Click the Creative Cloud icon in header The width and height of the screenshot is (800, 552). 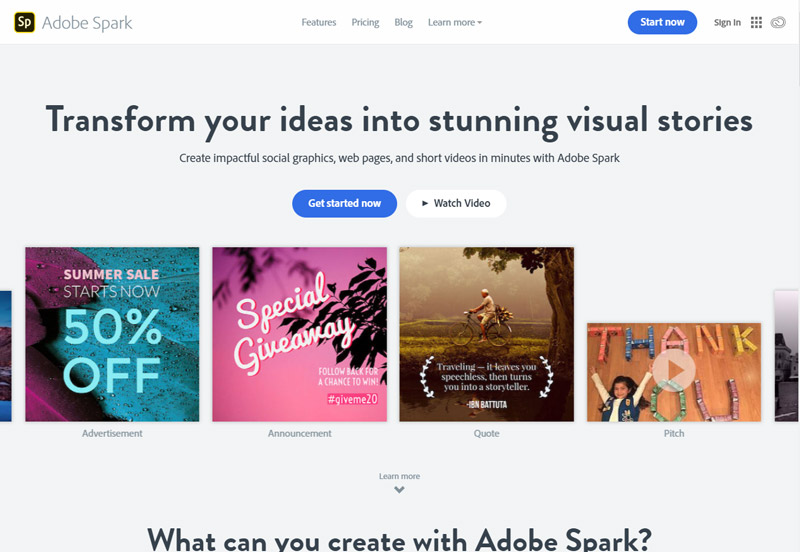[x=778, y=22]
